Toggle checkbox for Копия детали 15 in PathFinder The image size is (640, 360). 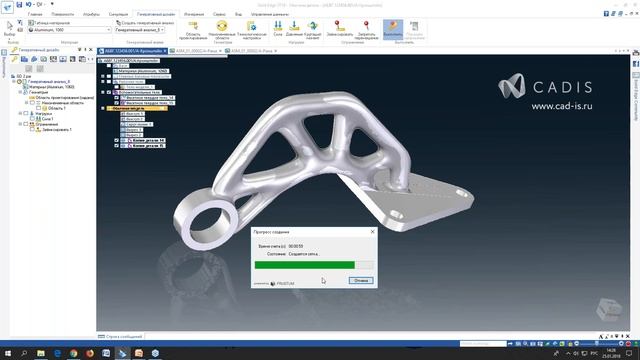pyautogui.click(x=116, y=146)
